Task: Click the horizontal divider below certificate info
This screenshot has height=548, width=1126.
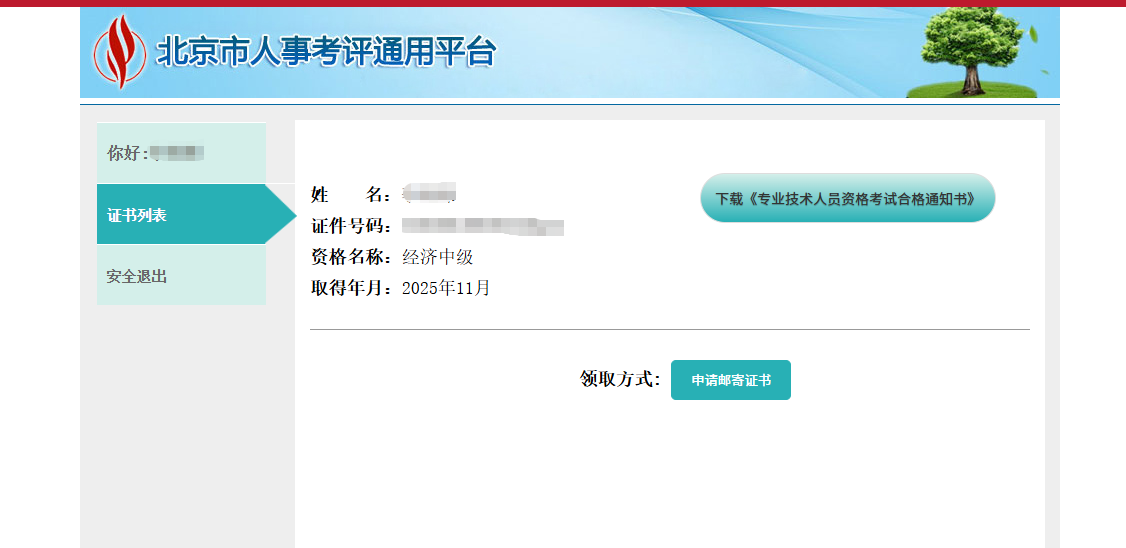Action: click(669, 329)
